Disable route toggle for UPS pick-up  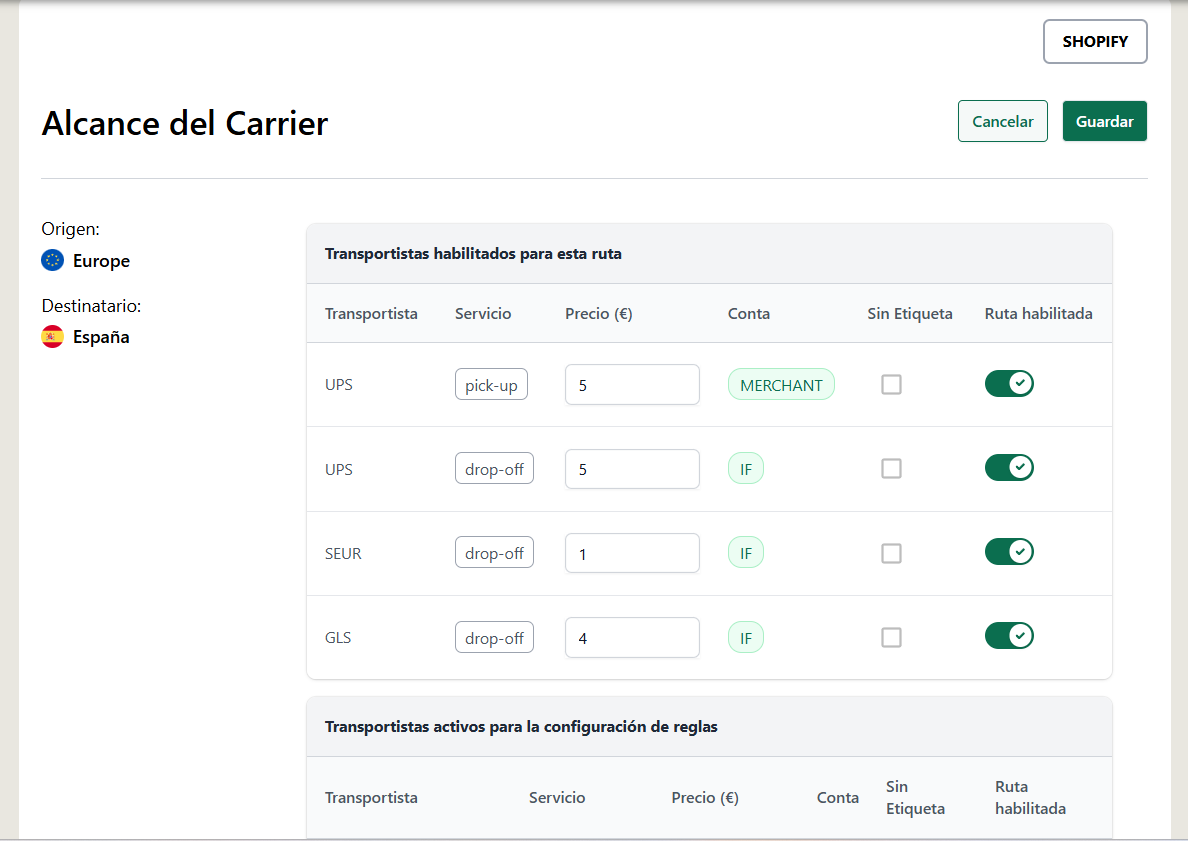(1009, 383)
